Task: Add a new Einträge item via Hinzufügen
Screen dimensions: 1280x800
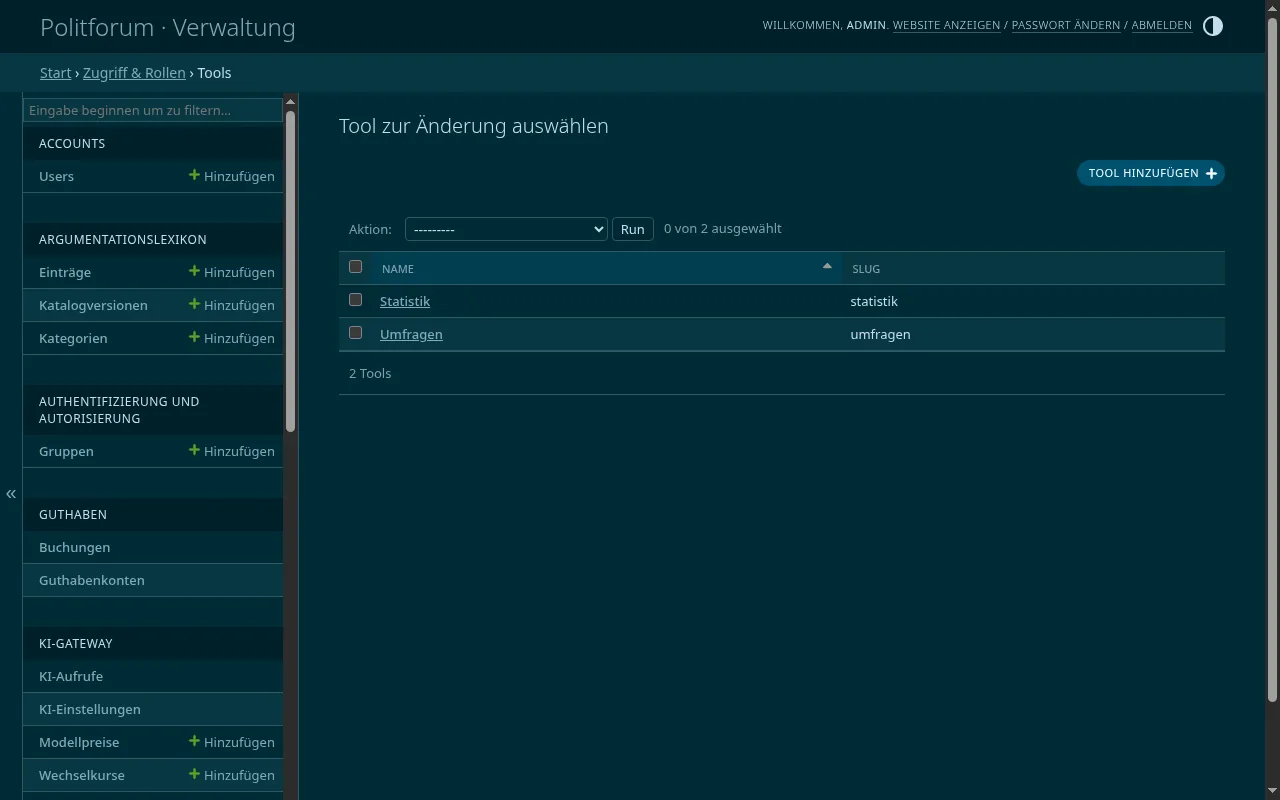Action: pos(232,272)
